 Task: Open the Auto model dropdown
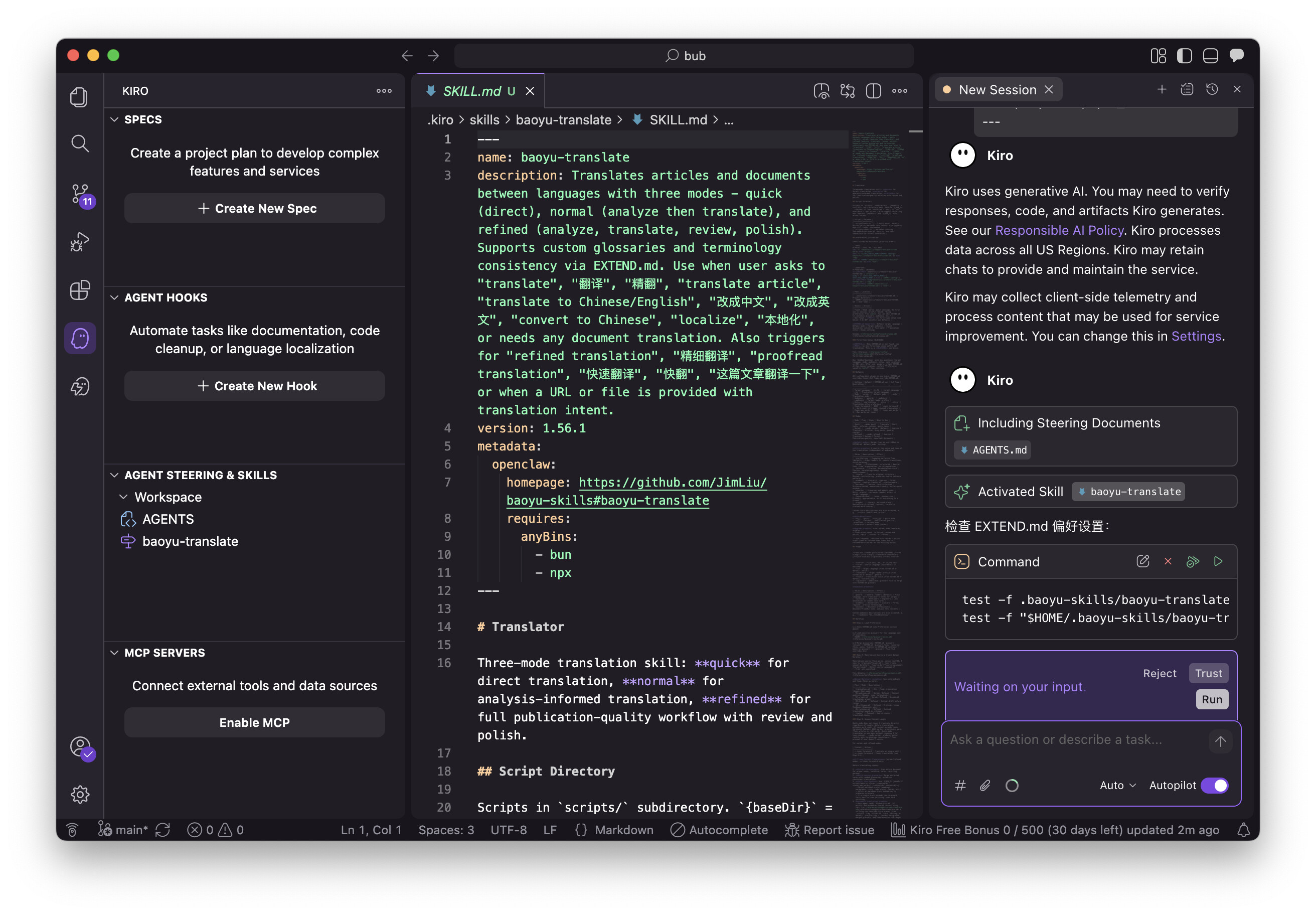pos(1118,786)
